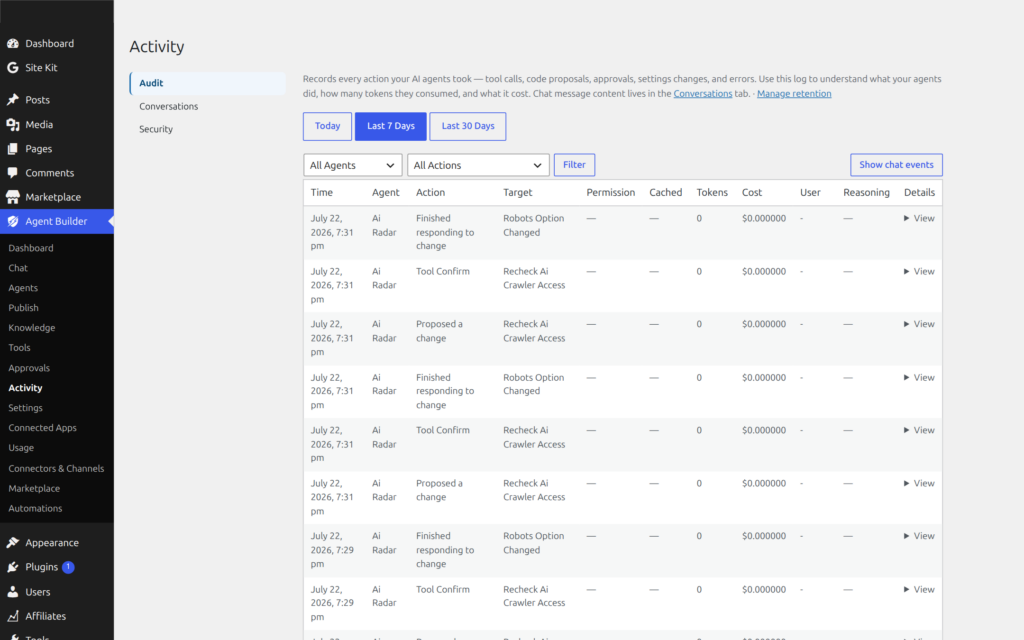Open the Agents submenu item
The width and height of the screenshot is (1024, 640).
[23, 288]
